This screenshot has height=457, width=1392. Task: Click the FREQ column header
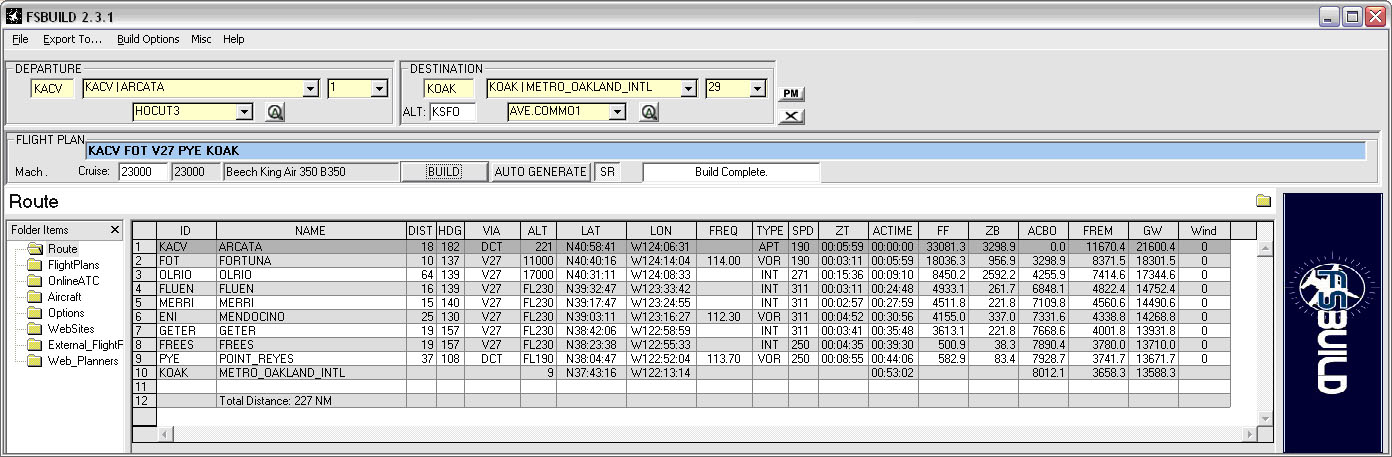point(724,231)
